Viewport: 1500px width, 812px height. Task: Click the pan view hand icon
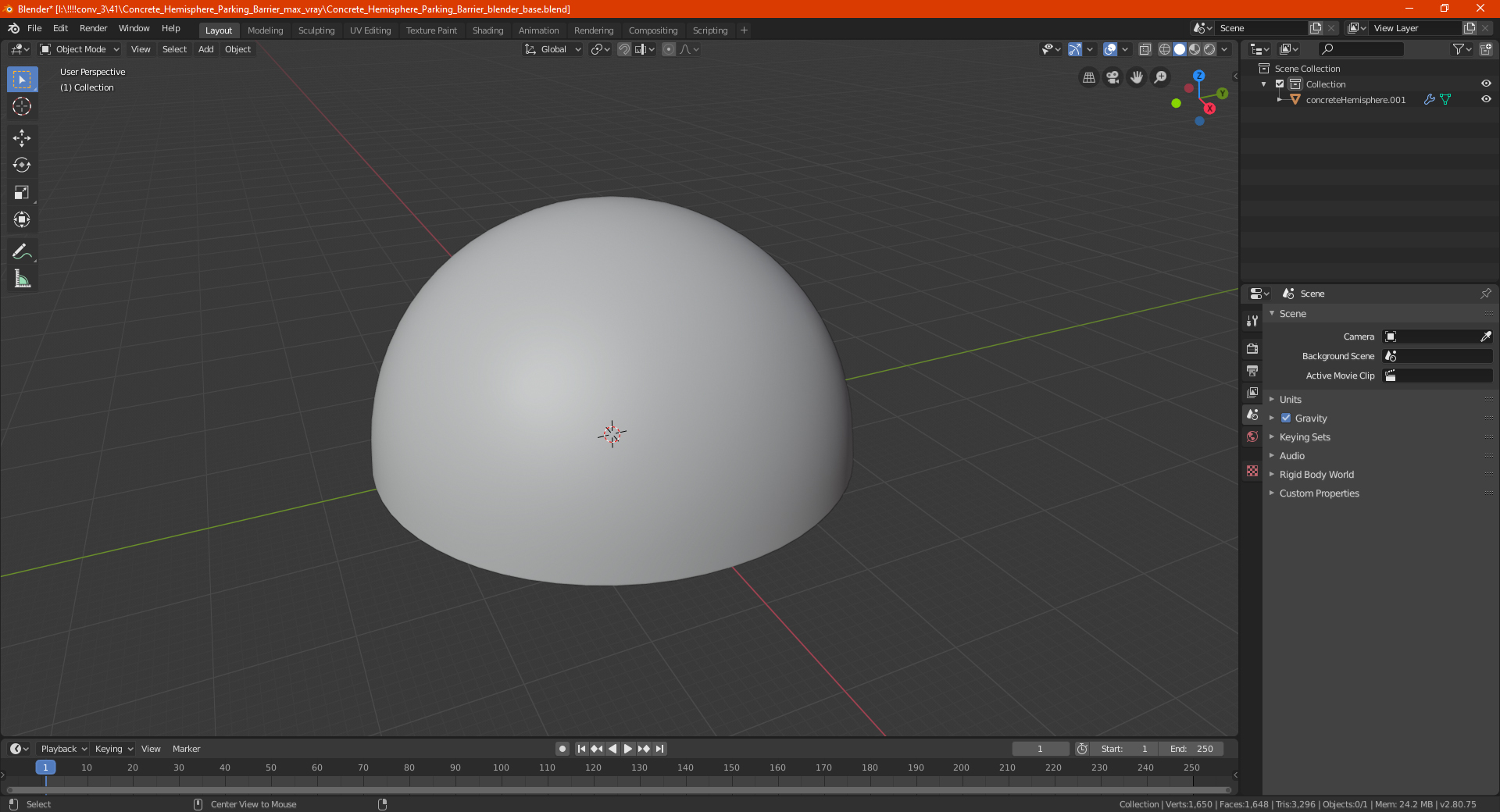(1137, 77)
